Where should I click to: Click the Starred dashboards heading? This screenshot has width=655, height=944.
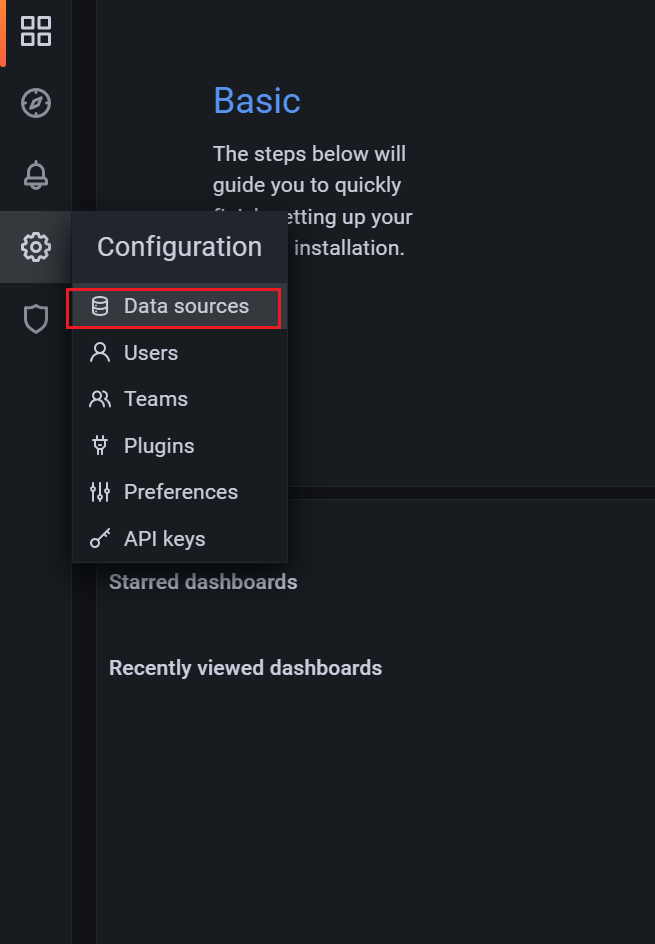(x=203, y=582)
